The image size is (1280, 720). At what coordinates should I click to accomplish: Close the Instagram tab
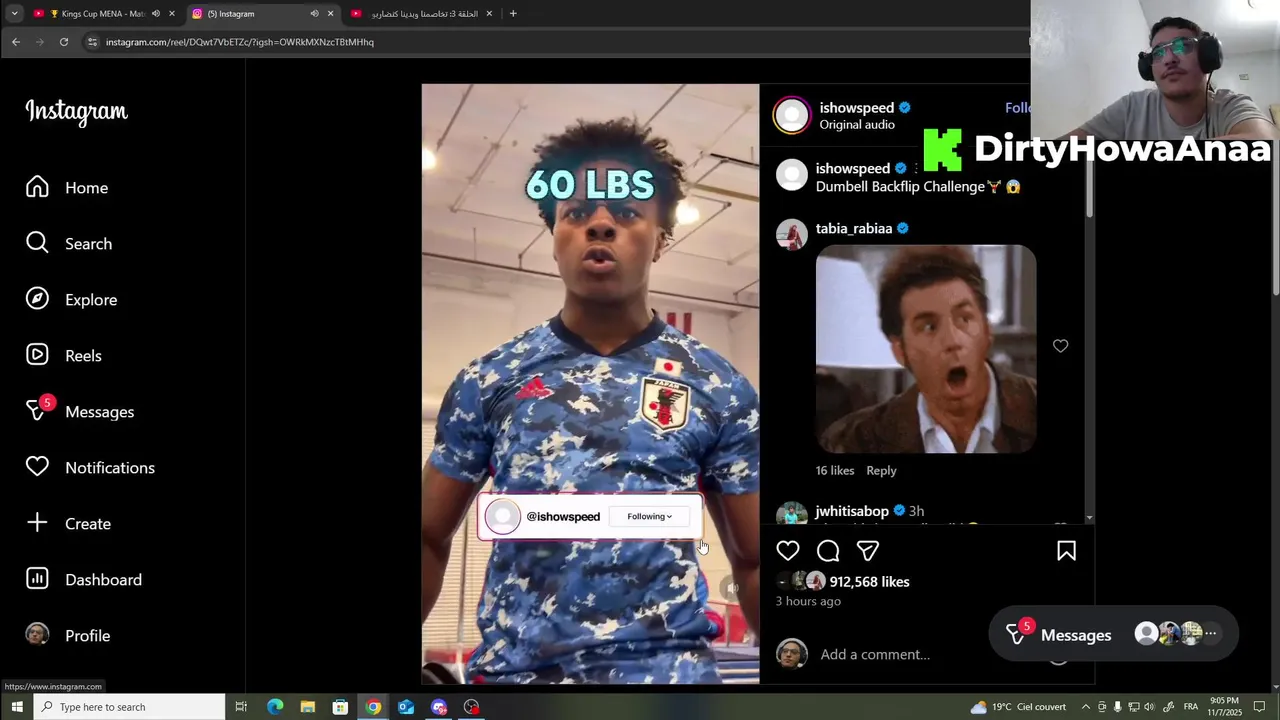[x=330, y=14]
